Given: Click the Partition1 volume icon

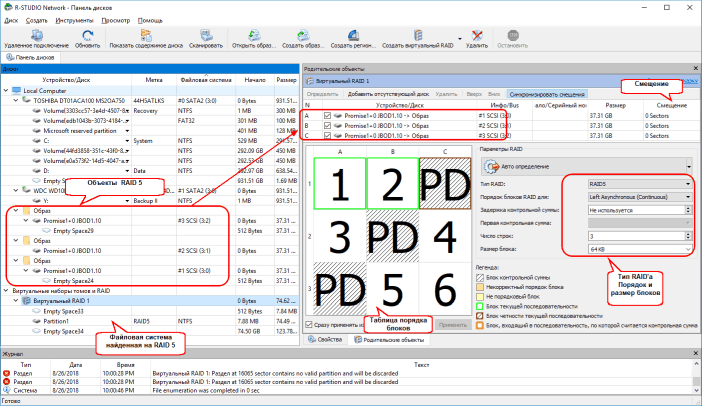Looking at the screenshot, I should (x=37, y=321).
